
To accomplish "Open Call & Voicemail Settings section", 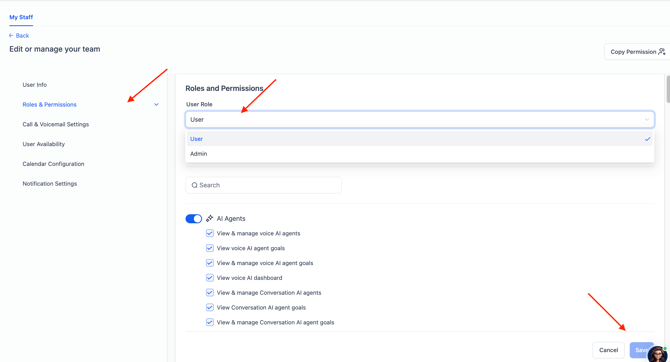I will tap(56, 124).
